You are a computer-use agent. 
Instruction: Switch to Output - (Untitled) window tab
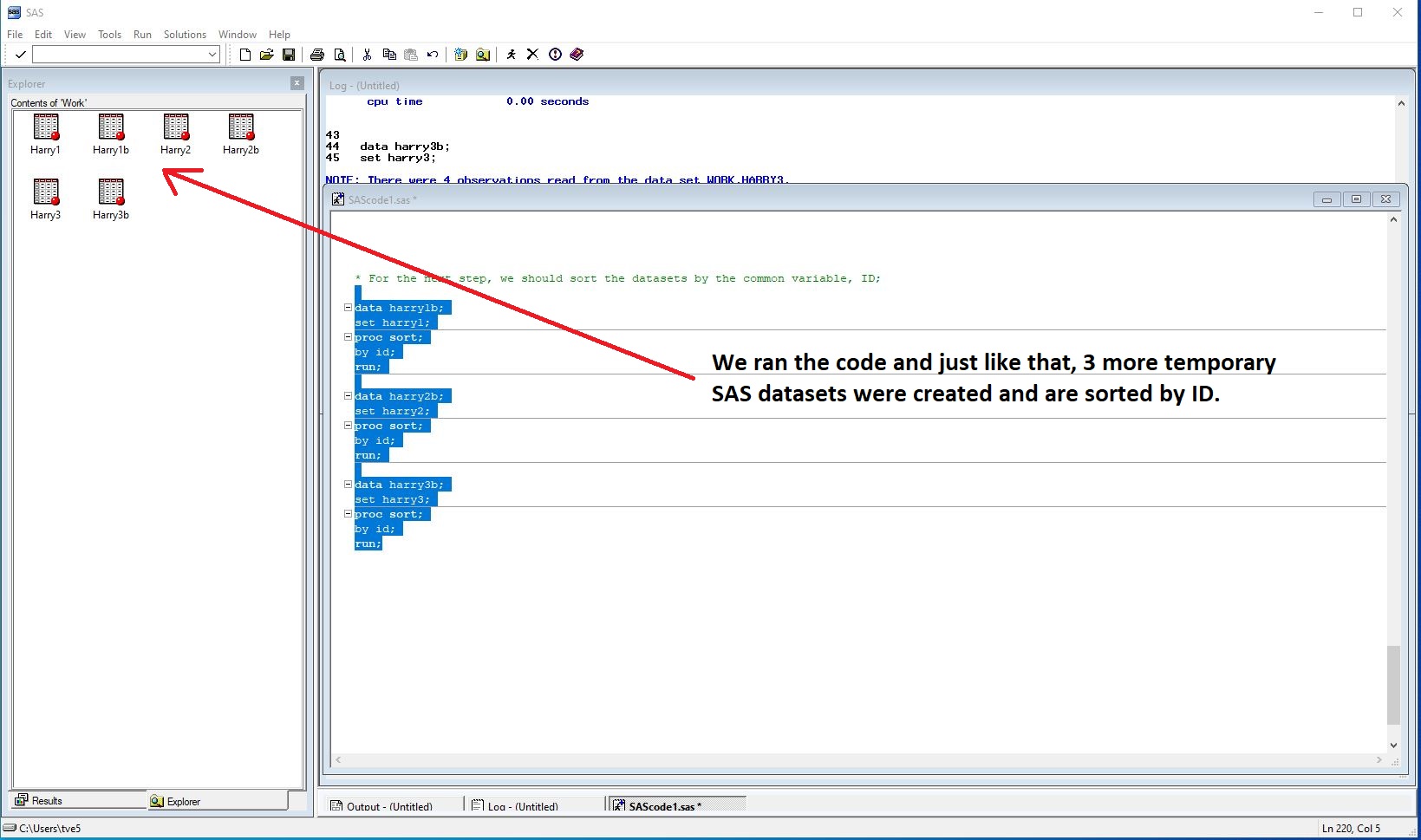point(390,806)
